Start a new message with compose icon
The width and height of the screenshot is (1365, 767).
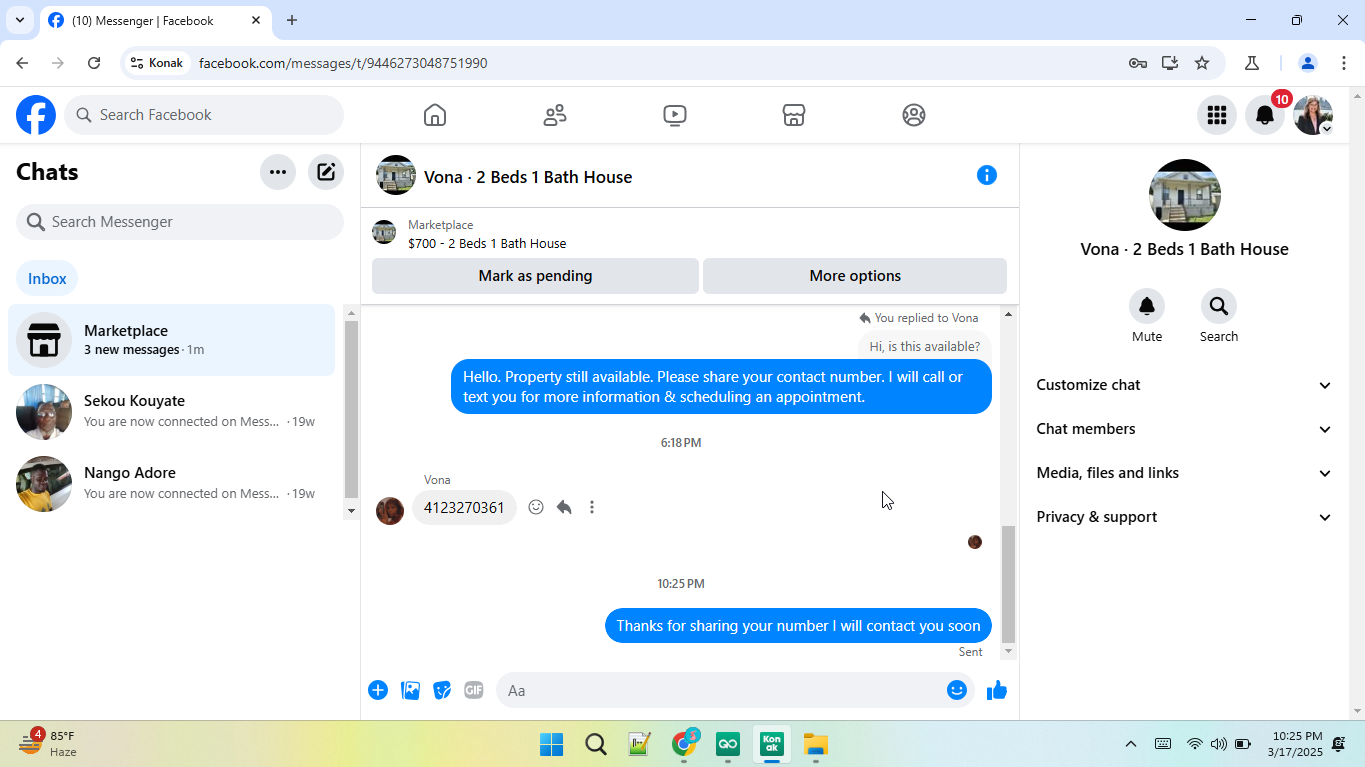(x=326, y=172)
